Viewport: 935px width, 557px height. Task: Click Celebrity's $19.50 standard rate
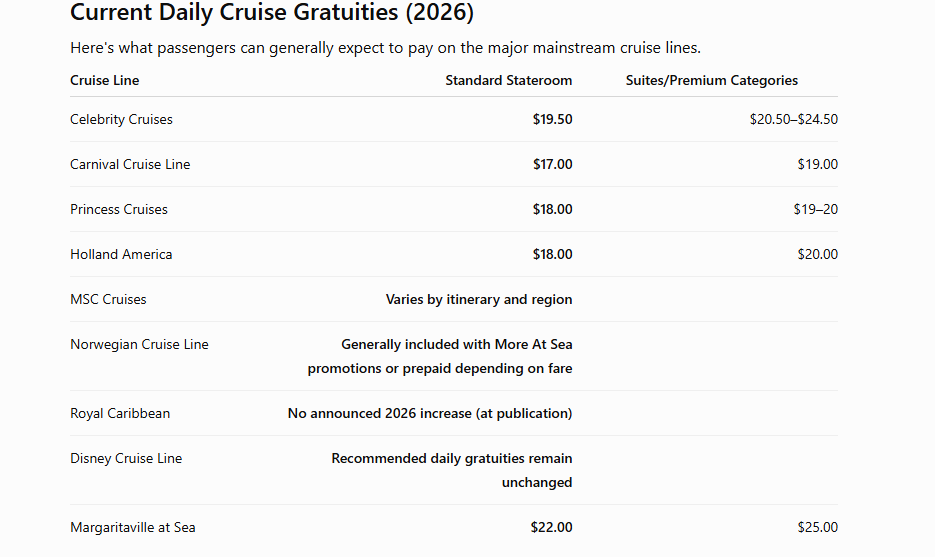click(552, 119)
